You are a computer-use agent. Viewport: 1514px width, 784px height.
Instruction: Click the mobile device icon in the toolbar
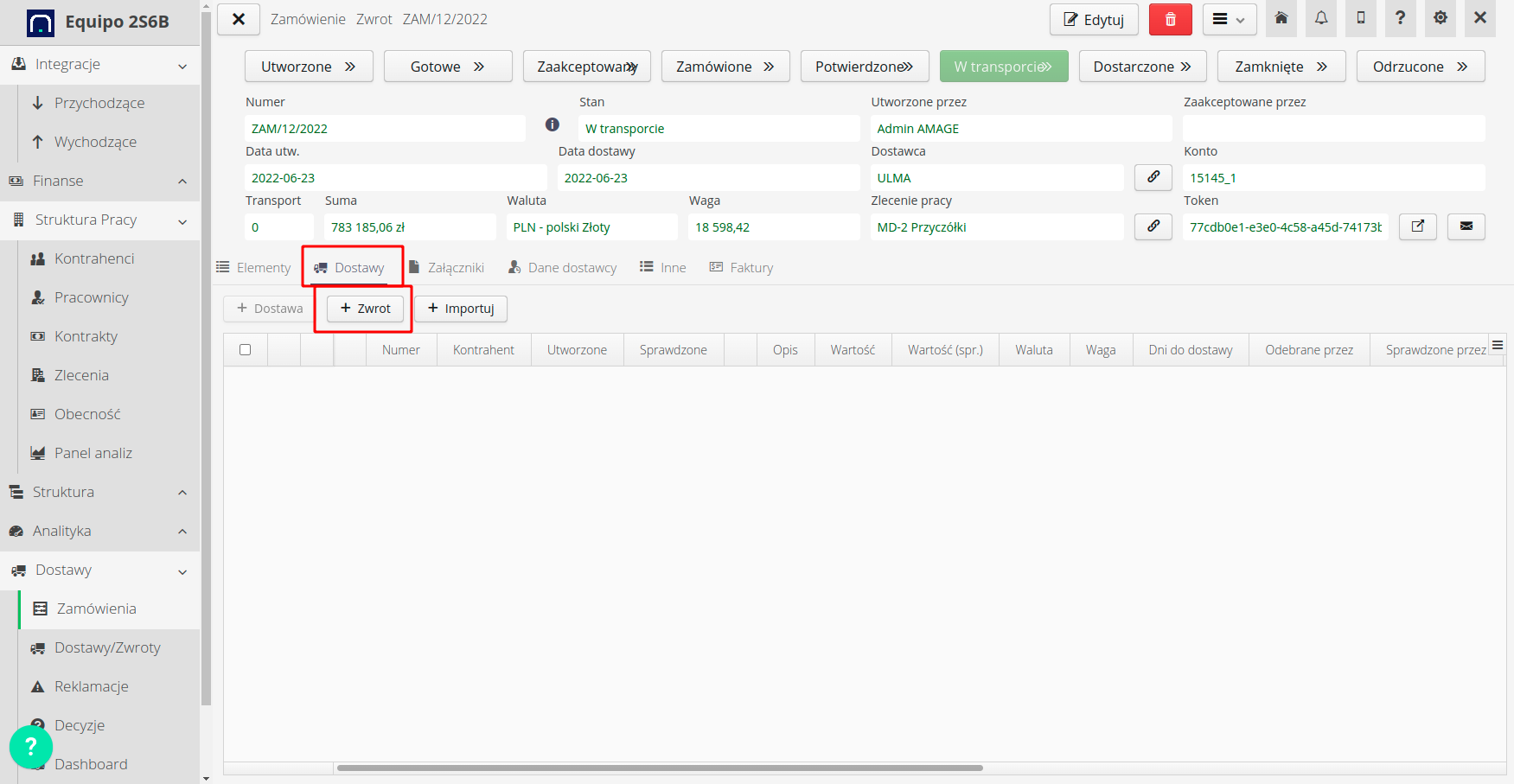1360,18
